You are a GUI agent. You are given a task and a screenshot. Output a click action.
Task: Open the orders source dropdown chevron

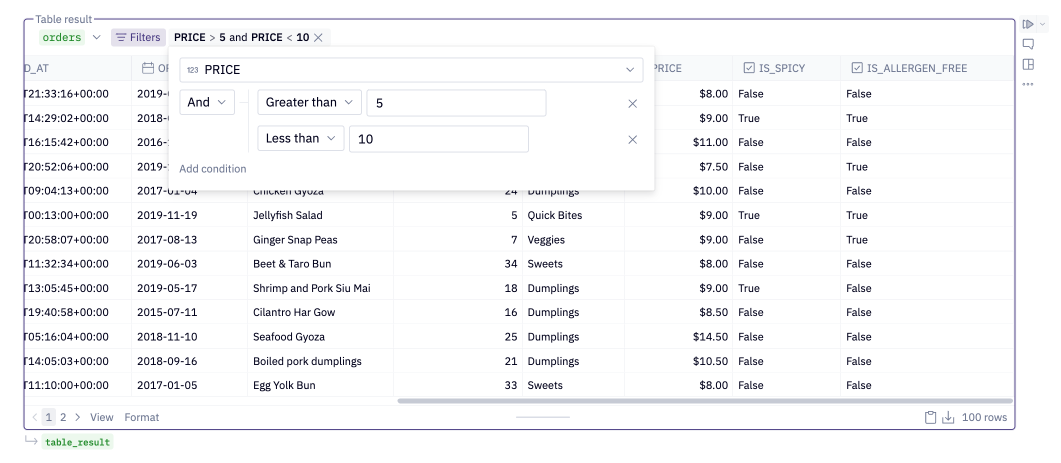pos(96,38)
